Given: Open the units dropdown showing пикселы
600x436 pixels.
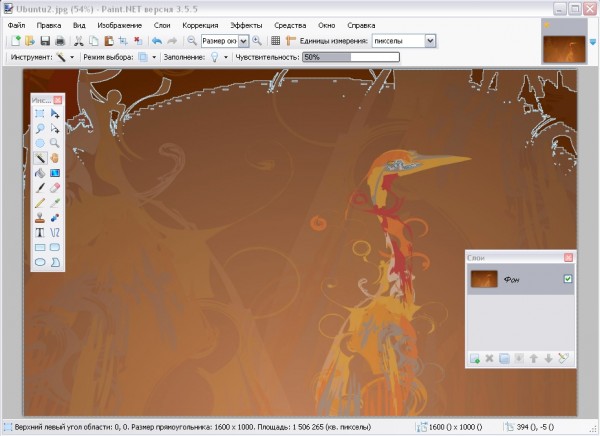Looking at the screenshot, I should (x=430, y=41).
